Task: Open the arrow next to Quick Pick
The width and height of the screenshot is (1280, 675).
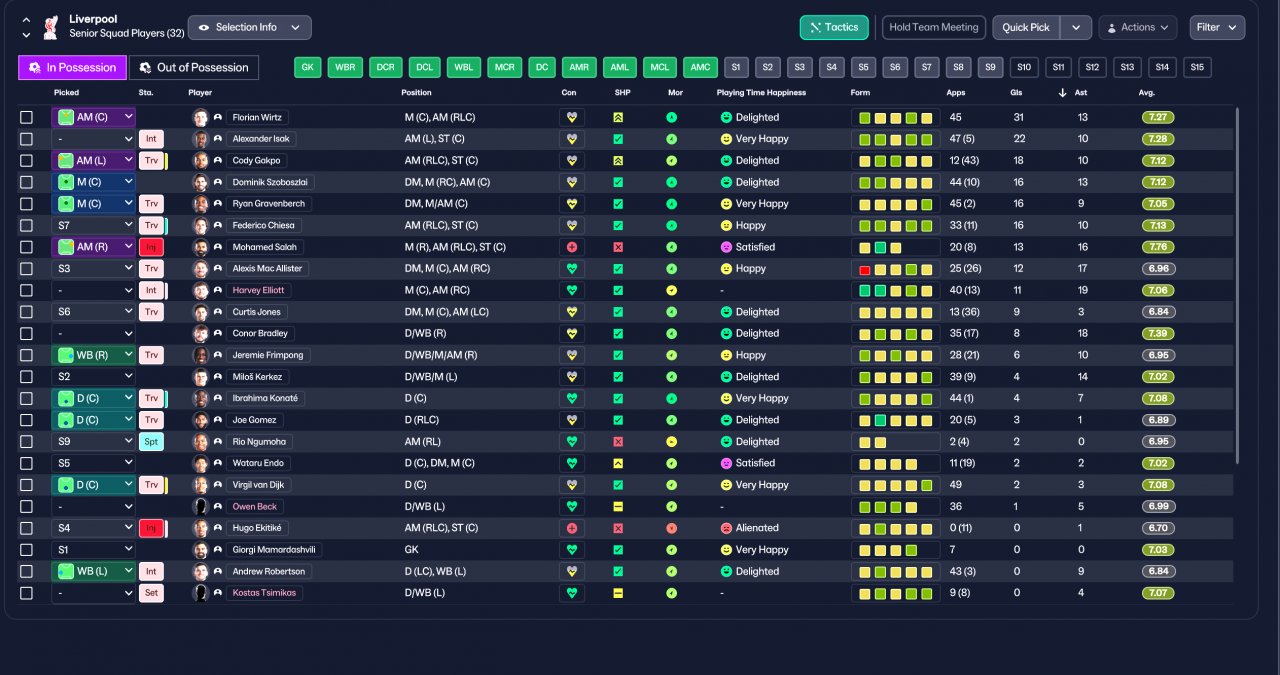Action: [1076, 27]
